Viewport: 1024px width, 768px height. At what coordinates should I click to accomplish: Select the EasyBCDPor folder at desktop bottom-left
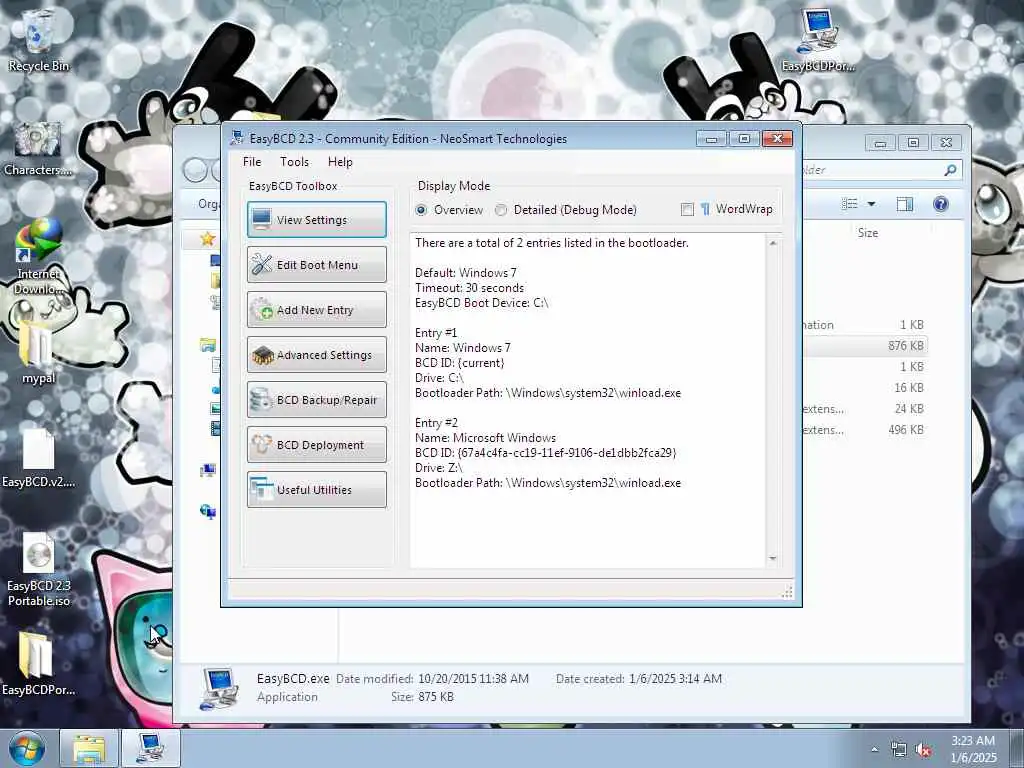point(39,664)
